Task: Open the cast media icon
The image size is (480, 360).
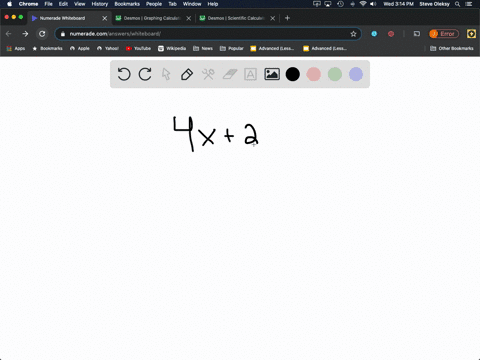Action: pyautogui.click(x=417, y=34)
